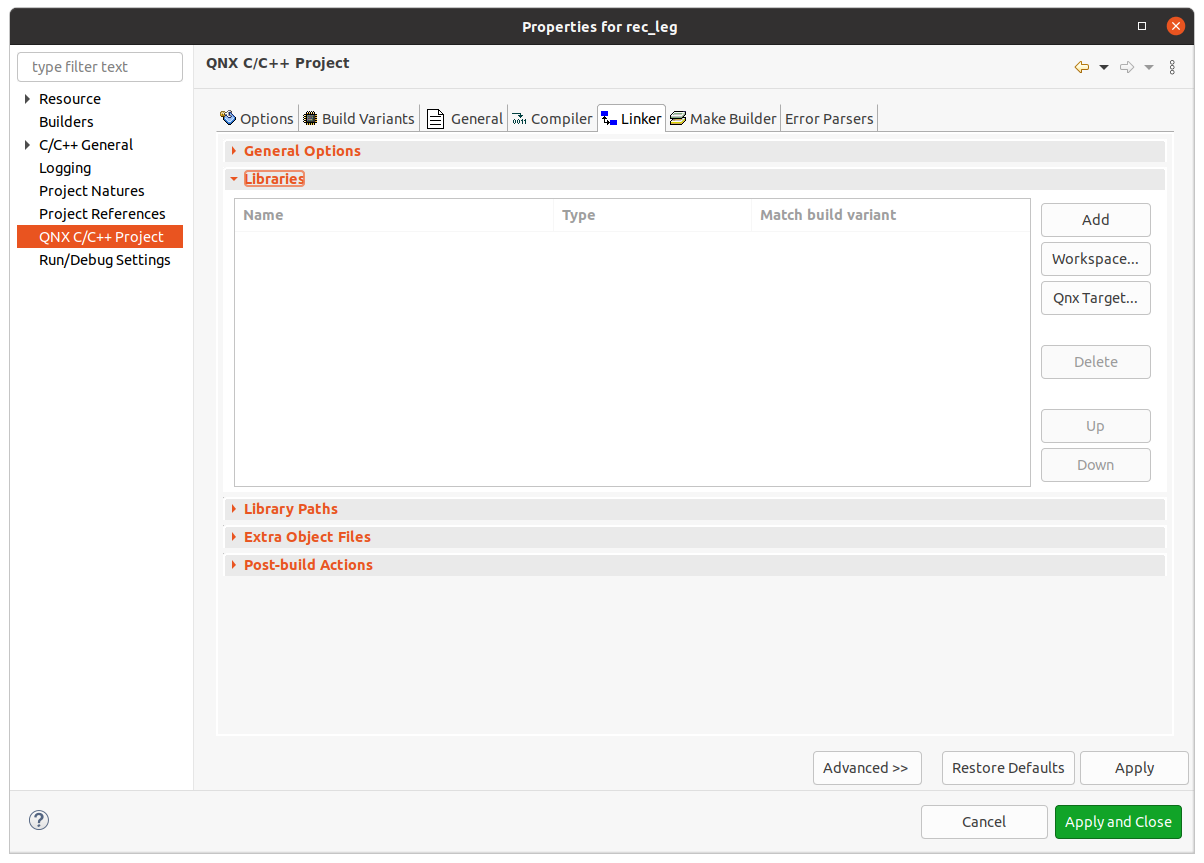Image resolution: width=1204 pixels, height=863 pixels.
Task: Open the forward history dropdown arrow
Action: tap(1149, 67)
